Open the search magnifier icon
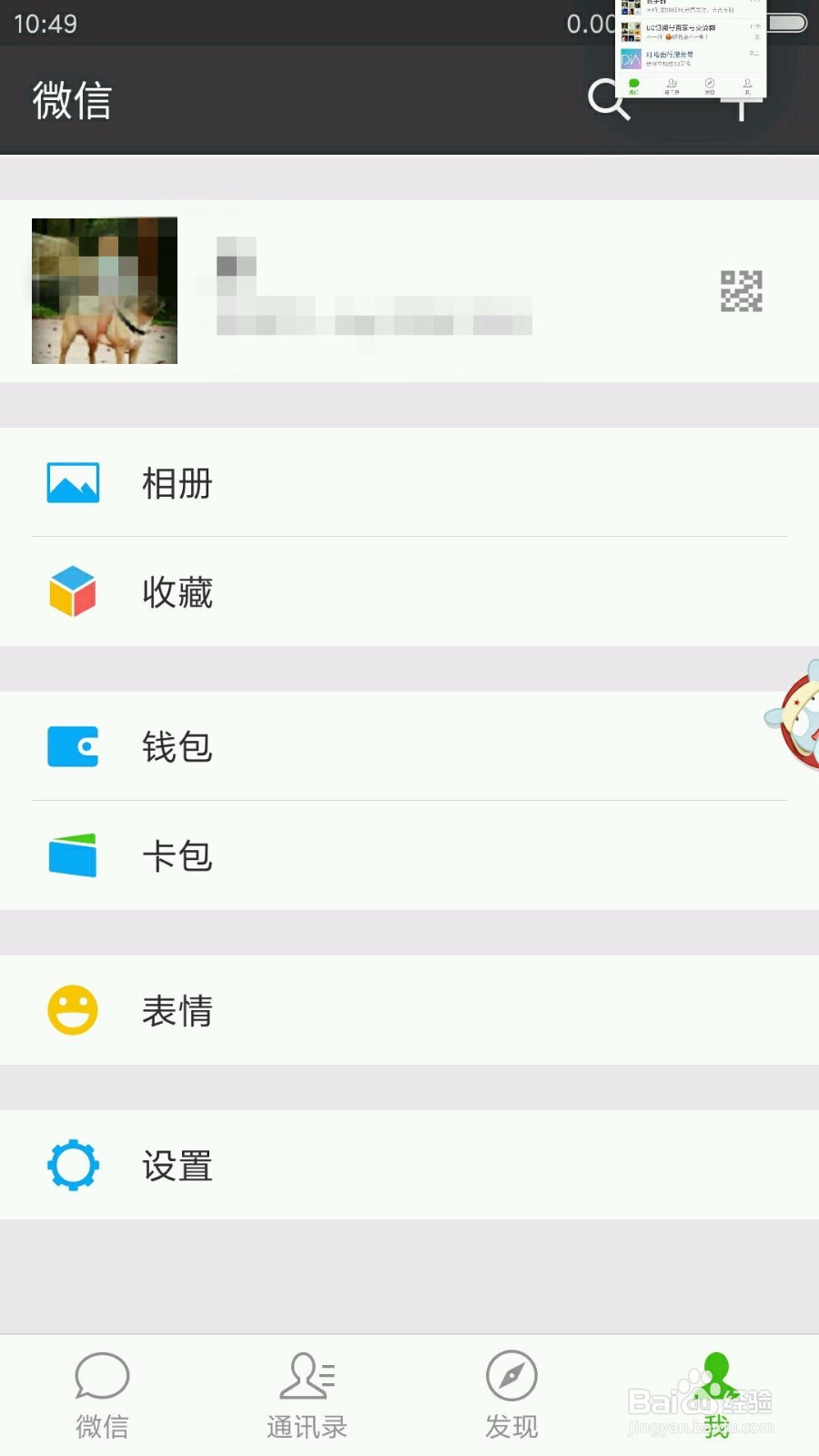The image size is (819, 1456). click(608, 100)
